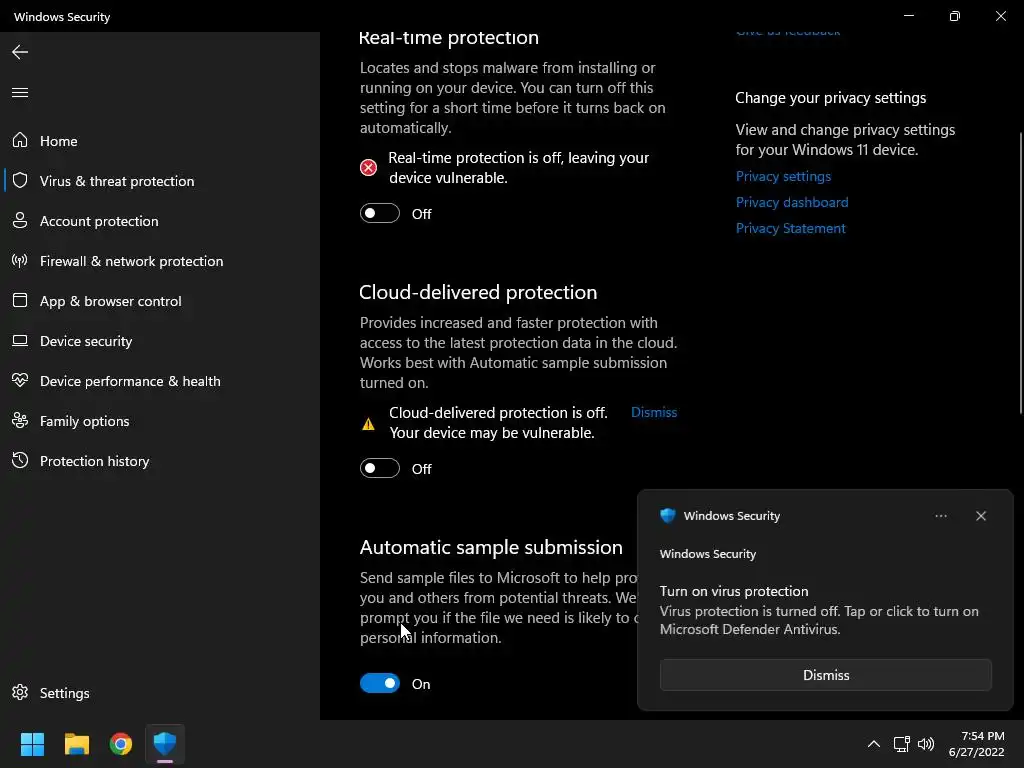Click the Windows Security shield in the notification
1024x768 pixels.
667,516
